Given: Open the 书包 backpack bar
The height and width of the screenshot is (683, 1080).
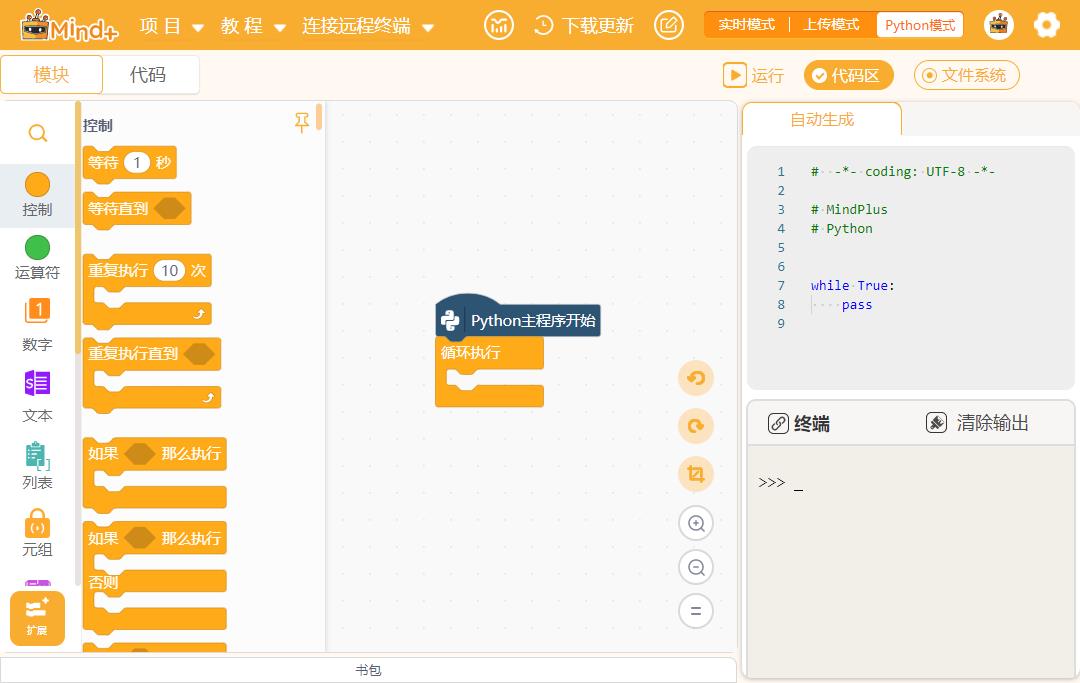Looking at the screenshot, I should [x=368, y=670].
